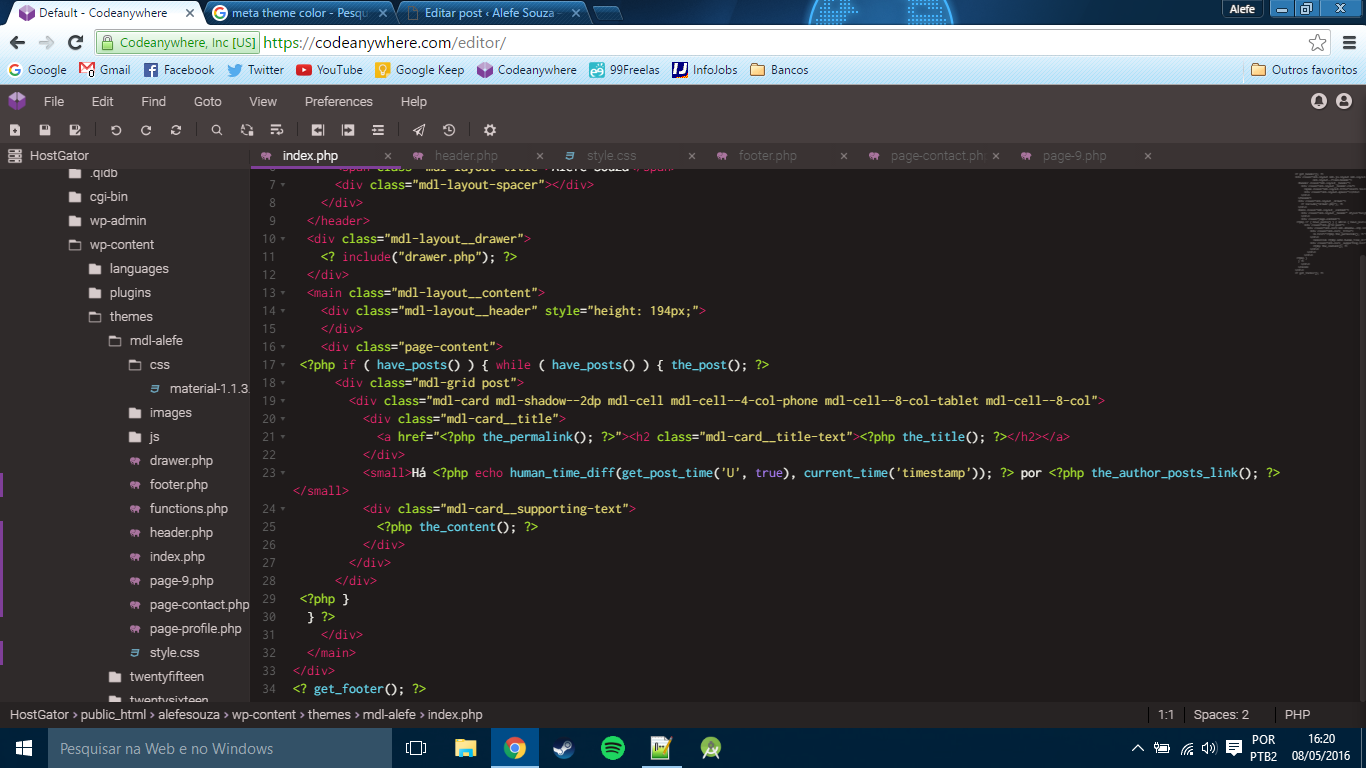Open Help menu
This screenshot has width=1366, height=768.
coord(414,101)
